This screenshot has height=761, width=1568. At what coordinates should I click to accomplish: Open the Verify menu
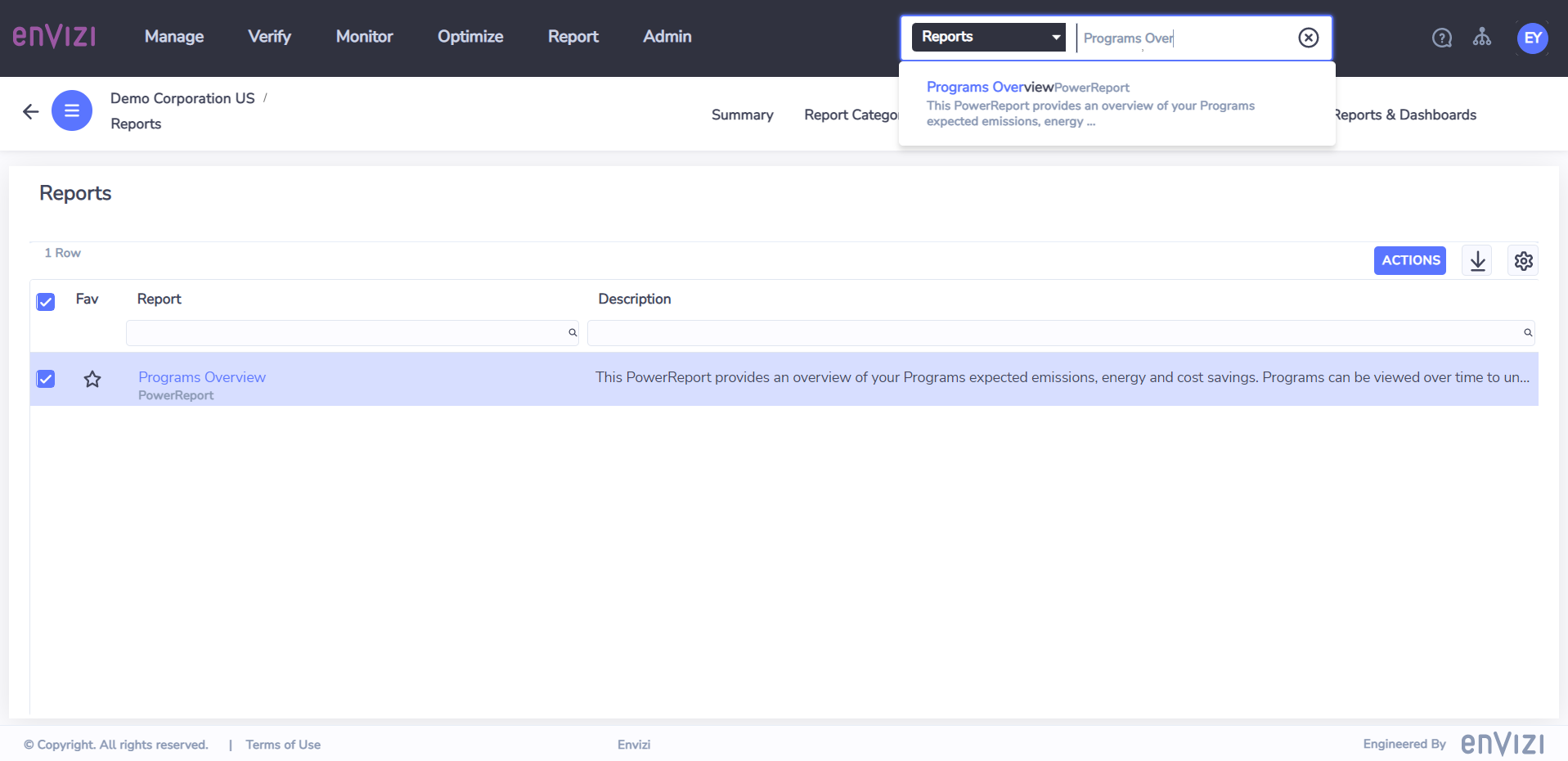(x=269, y=37)
